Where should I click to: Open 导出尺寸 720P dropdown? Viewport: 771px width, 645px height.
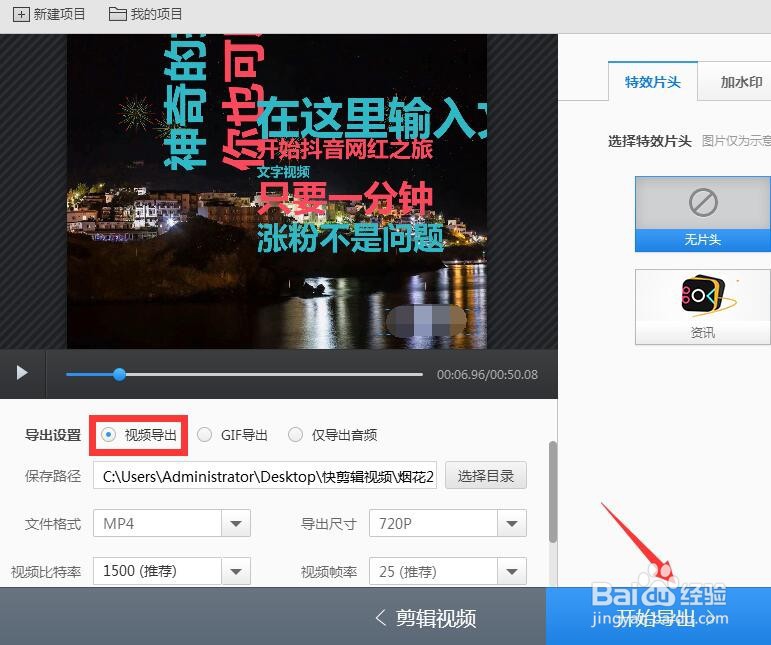coord(447,523)
